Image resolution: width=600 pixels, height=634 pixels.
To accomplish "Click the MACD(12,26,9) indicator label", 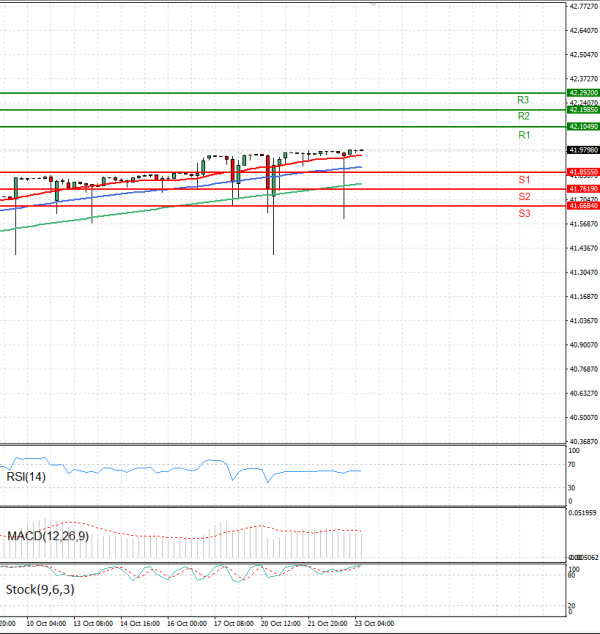I will (48, 537).
